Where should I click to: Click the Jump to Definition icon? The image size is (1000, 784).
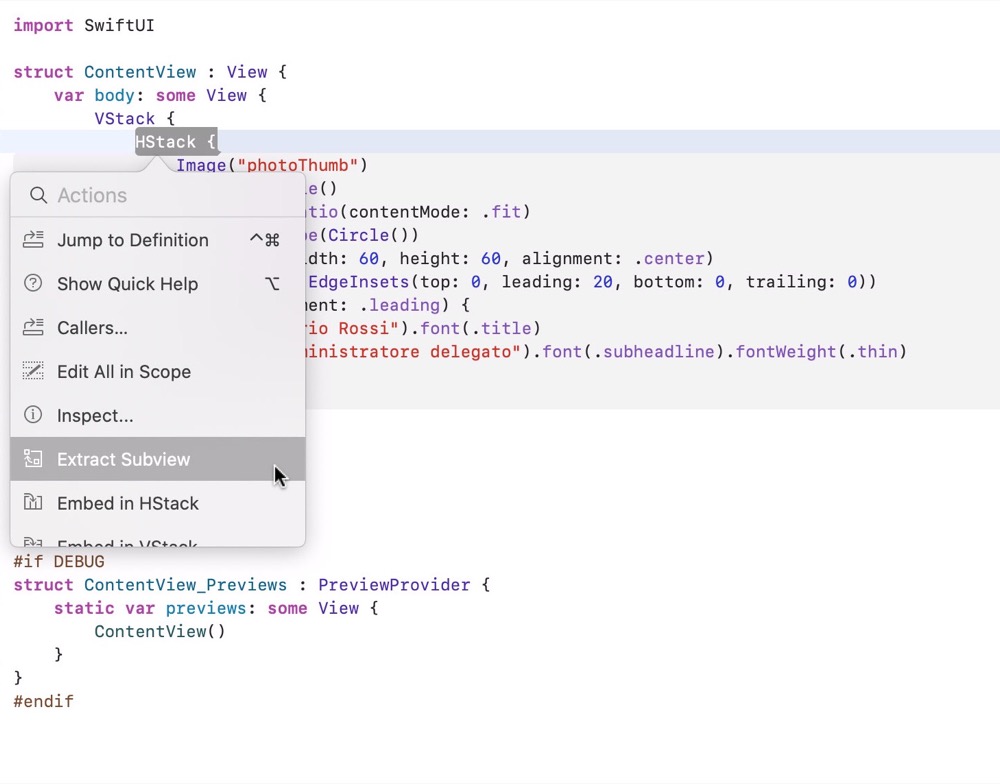(33, 240)
